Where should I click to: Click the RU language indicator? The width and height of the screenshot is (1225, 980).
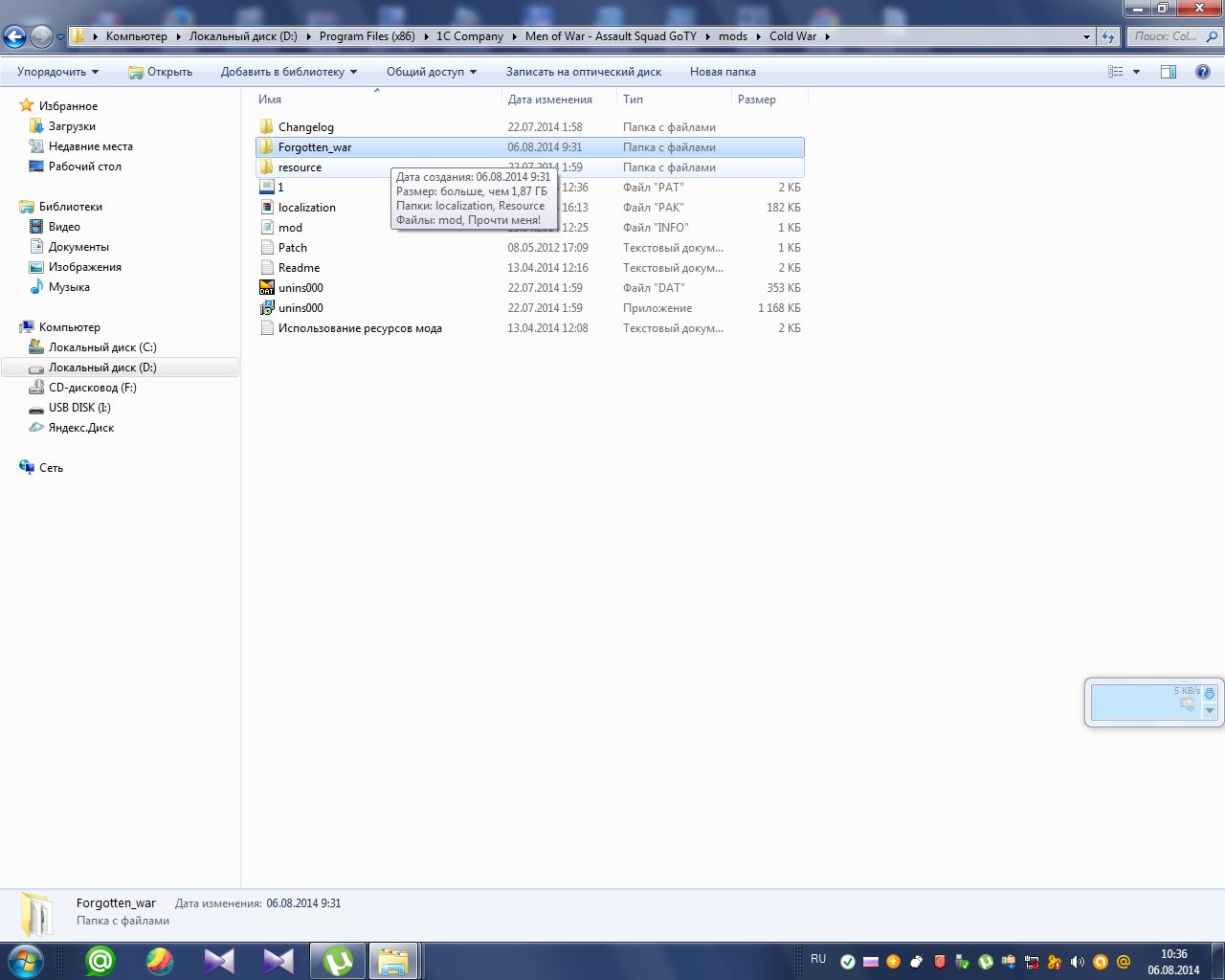pyautogui.click(x=818, y=959)
